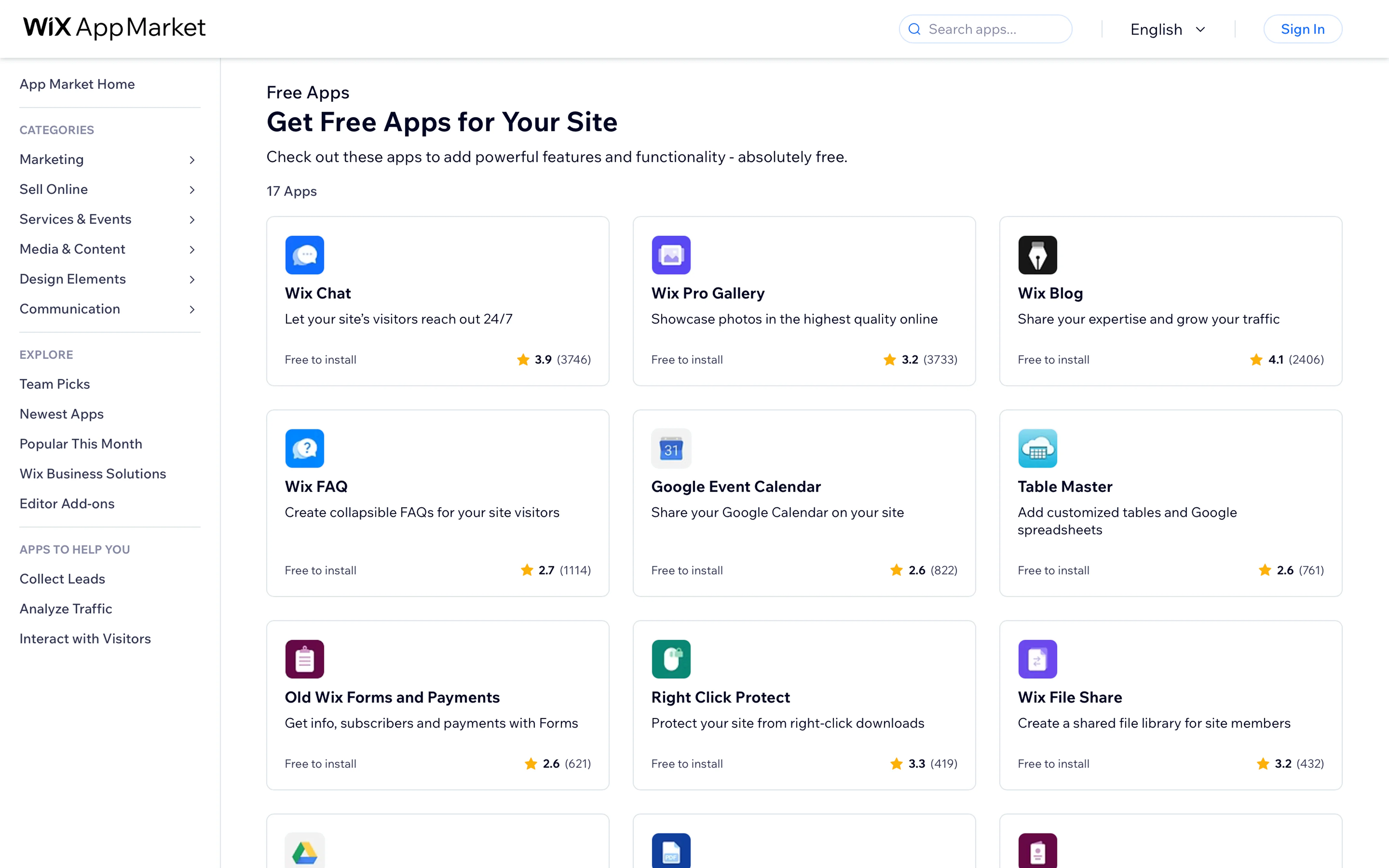Click the search magnifier icon
Viewport: 1389px width, 868px height.
tap(914, 29)
